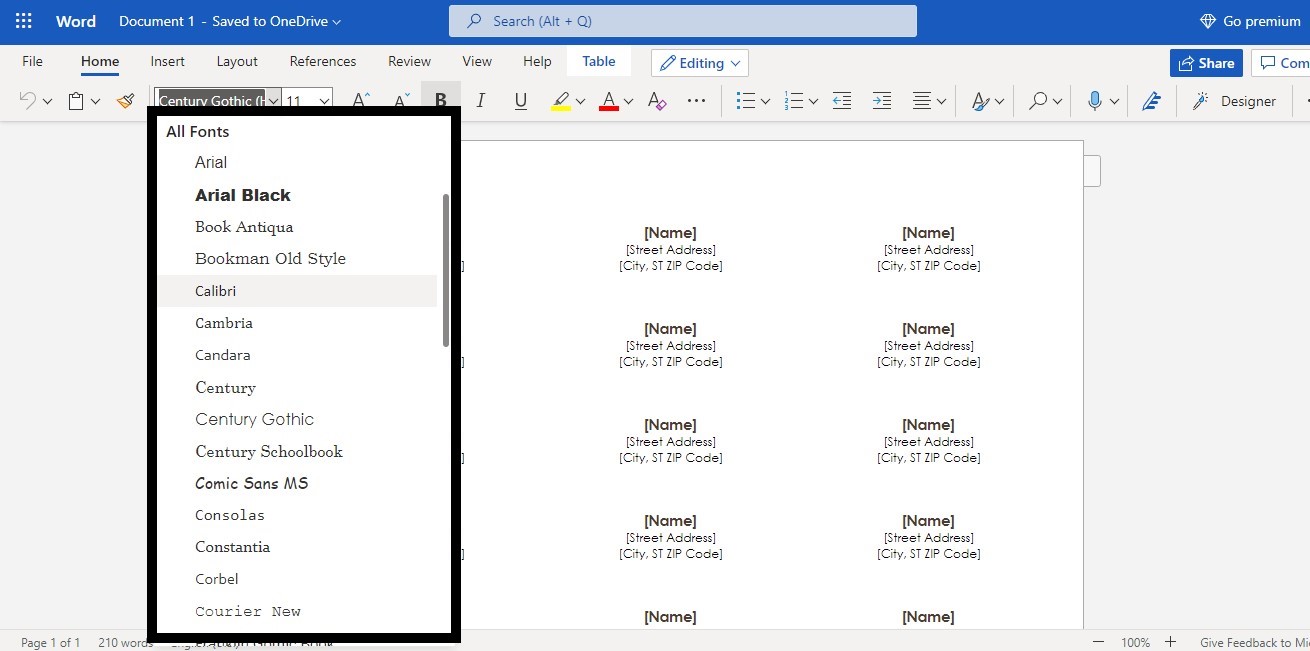The image size is (1310, 651).
Task: Expand the document title saved-location chevron
Action: [336, 22]
